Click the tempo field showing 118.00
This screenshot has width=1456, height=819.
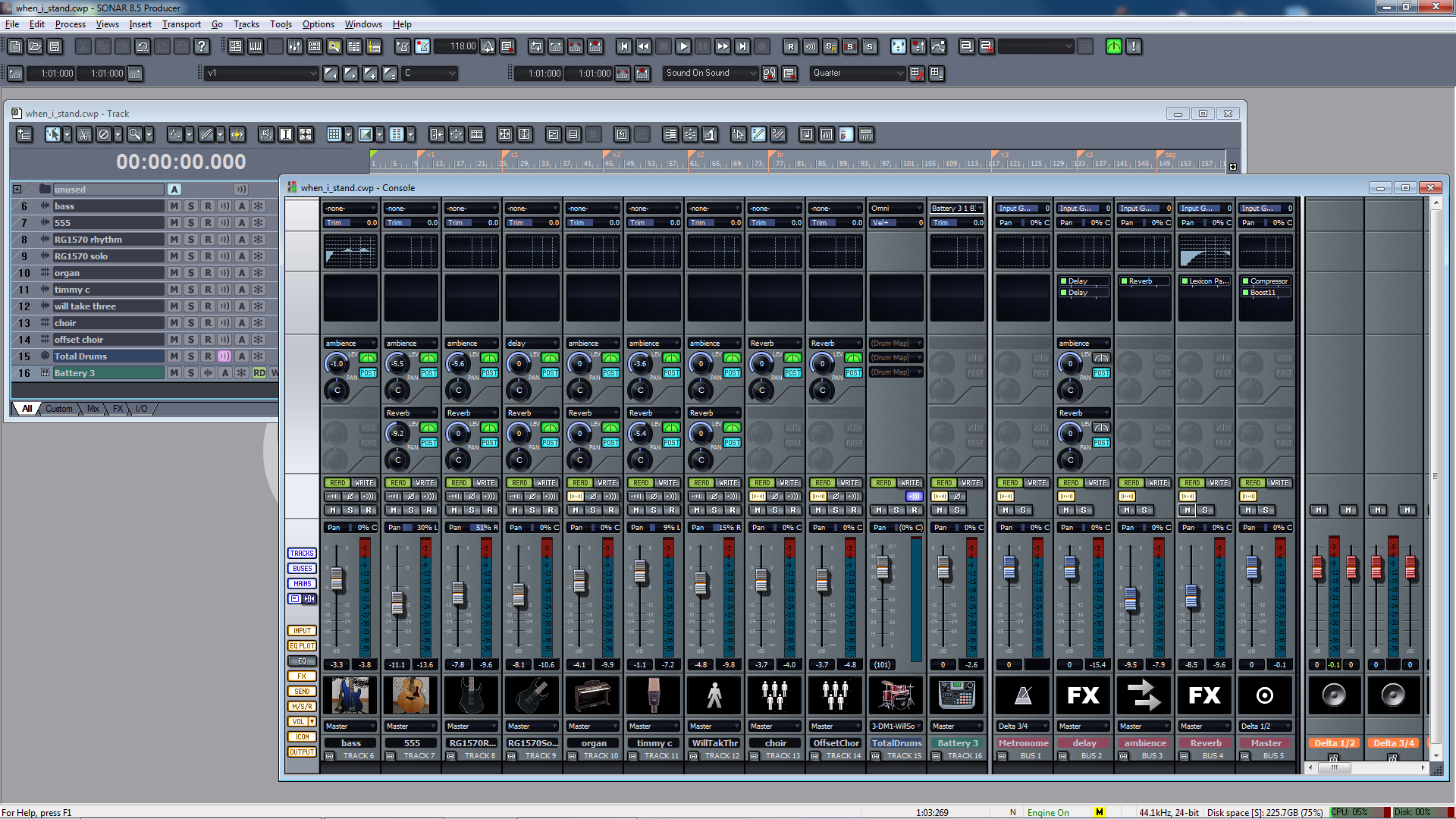point(455,46)
